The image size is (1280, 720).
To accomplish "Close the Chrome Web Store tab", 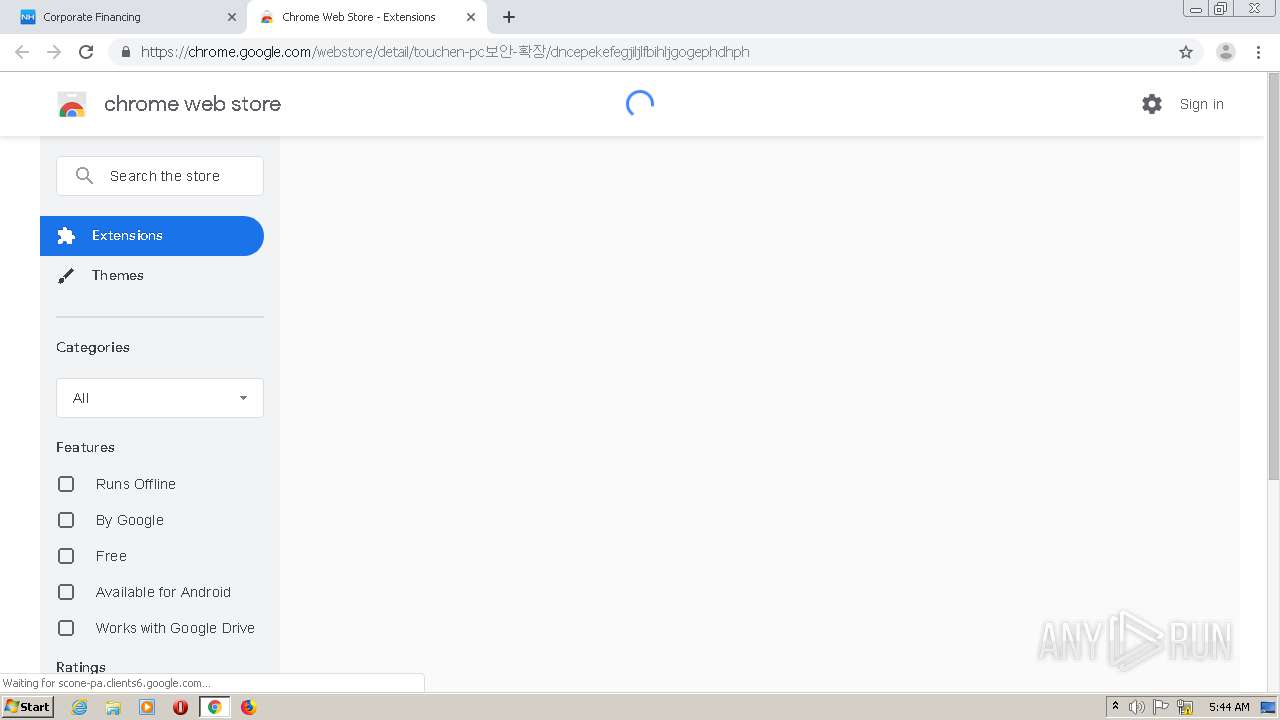I will (471, 17).
